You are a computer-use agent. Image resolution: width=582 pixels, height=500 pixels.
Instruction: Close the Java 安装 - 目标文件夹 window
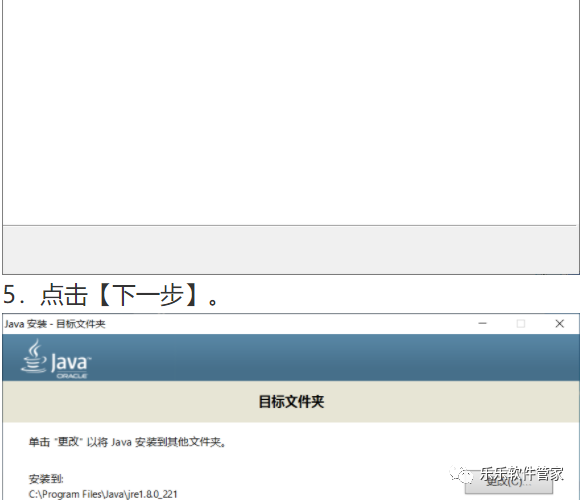559,324
